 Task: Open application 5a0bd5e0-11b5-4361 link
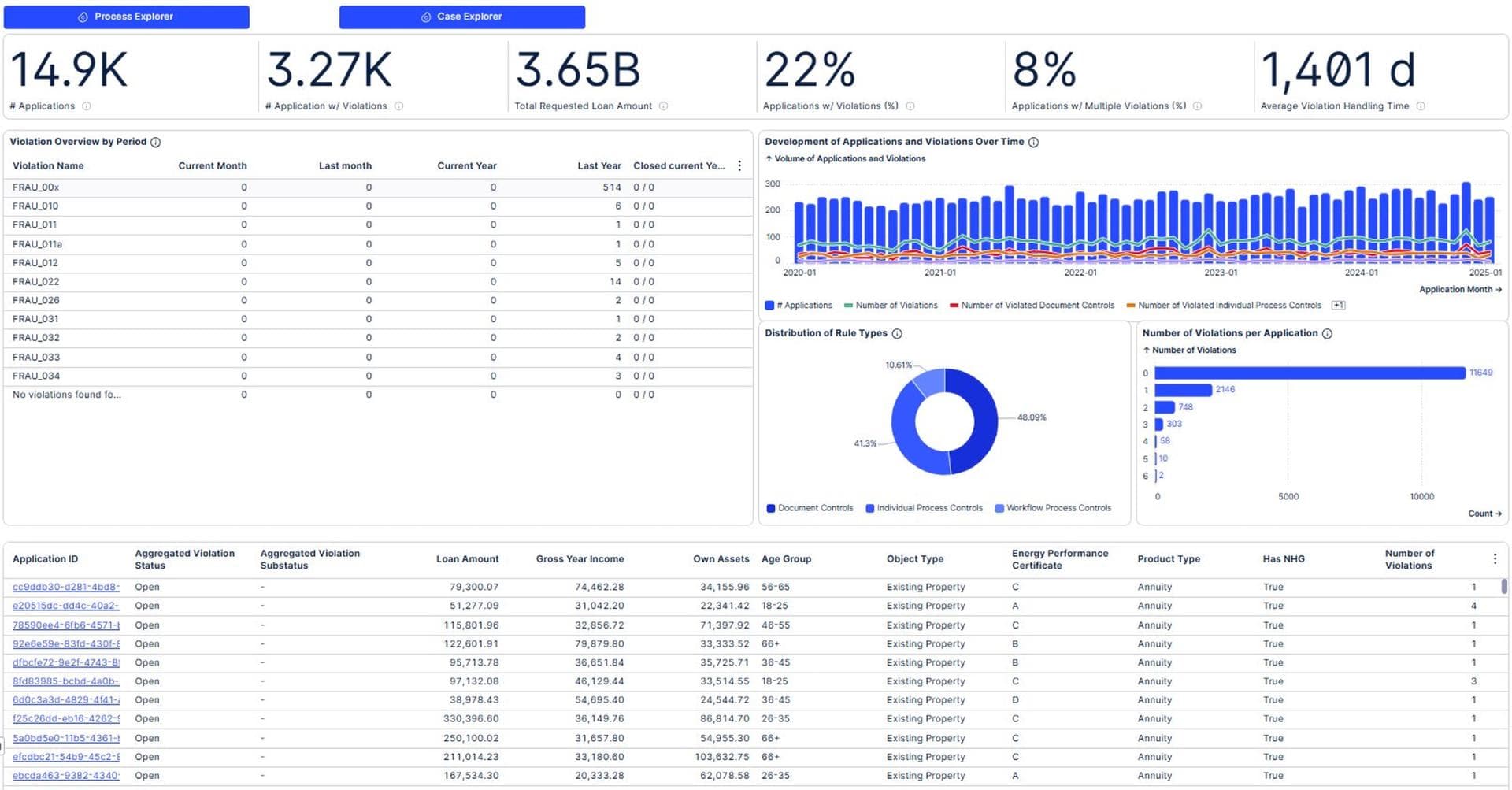[x=65, y=739]
